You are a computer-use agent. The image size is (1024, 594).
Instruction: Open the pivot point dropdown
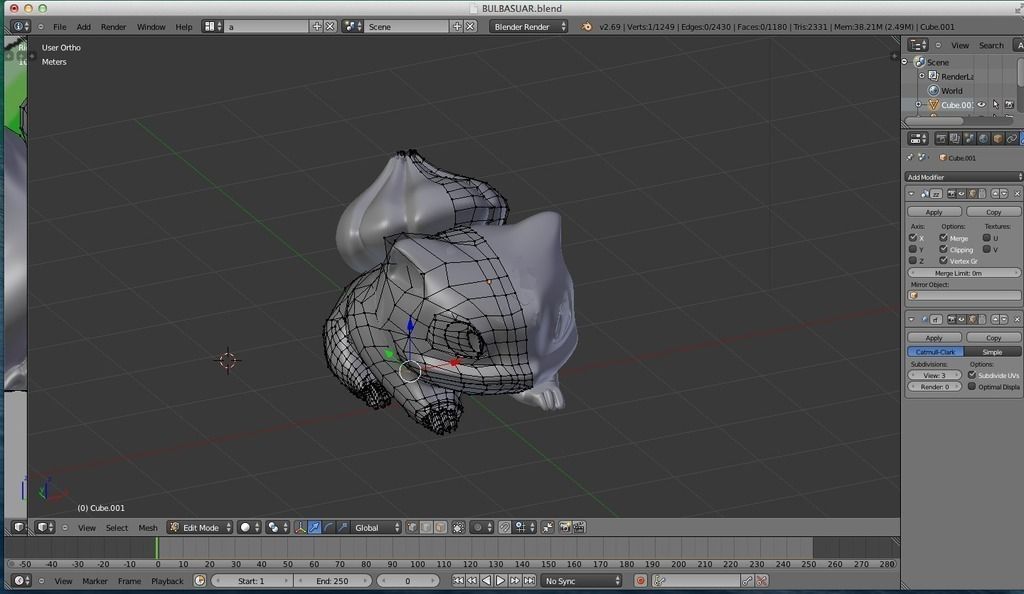pos(277,527)
